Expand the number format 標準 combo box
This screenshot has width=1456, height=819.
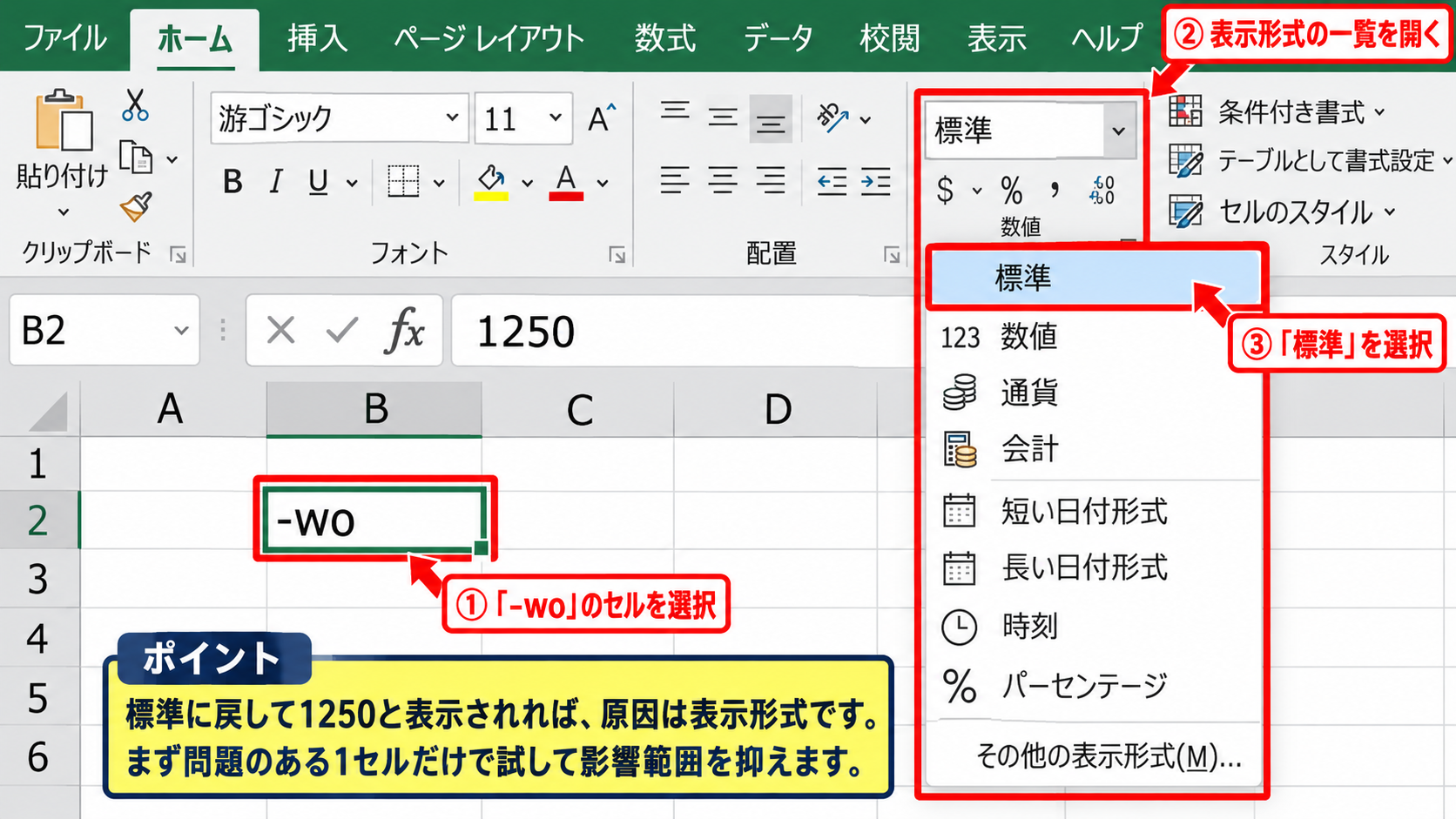click(1119, 131)
